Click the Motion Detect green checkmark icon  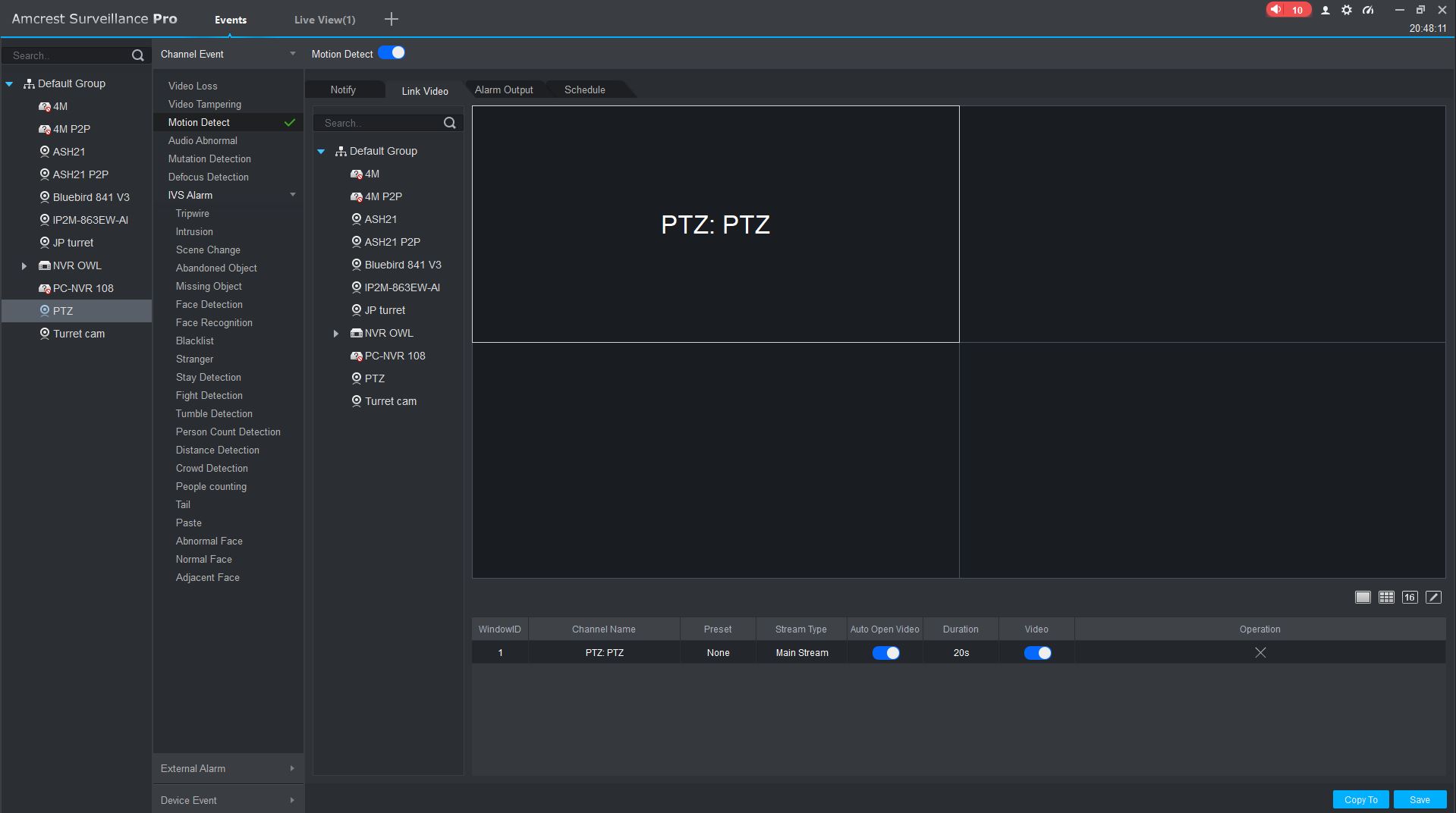click(x=289, y=122)
